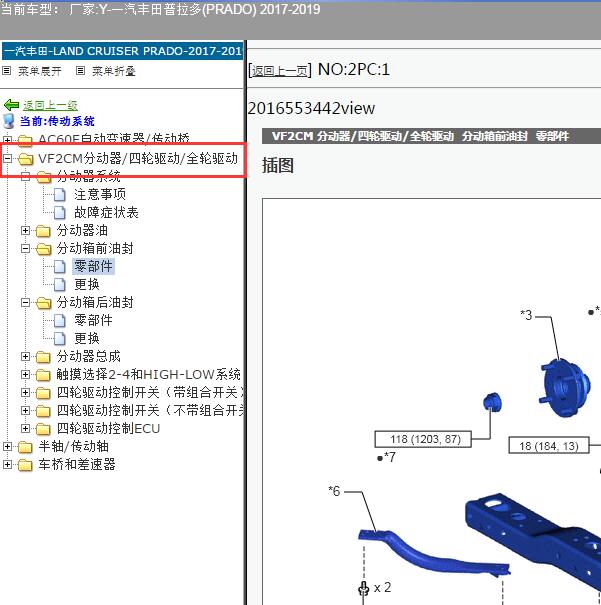This screenshot has height=605, width=601.
Task: Click callout *6 in the illustration
Action: coord(334,491)
